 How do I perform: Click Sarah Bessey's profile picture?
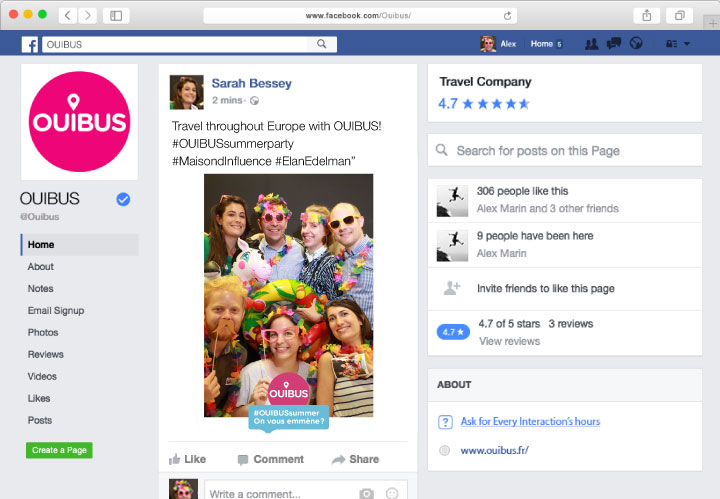click(x=186, y=92)
